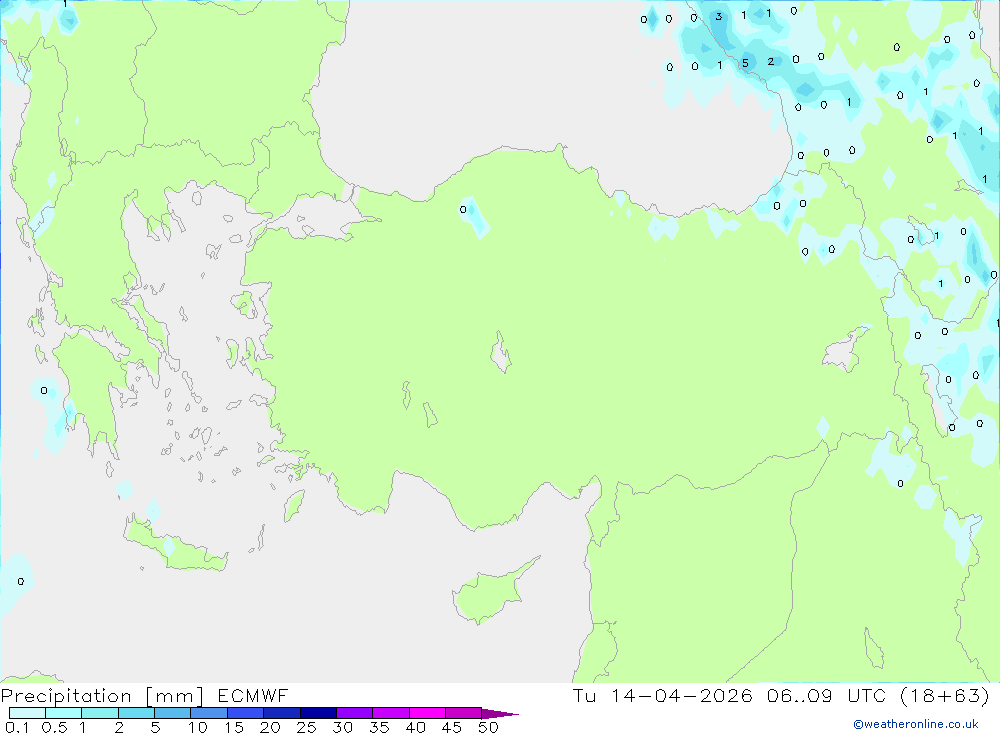Image resolution: width=1000 pixels, height=733 pixels.
Task: Click the 15–20 mm legend swatch
Action: (245, 713)
